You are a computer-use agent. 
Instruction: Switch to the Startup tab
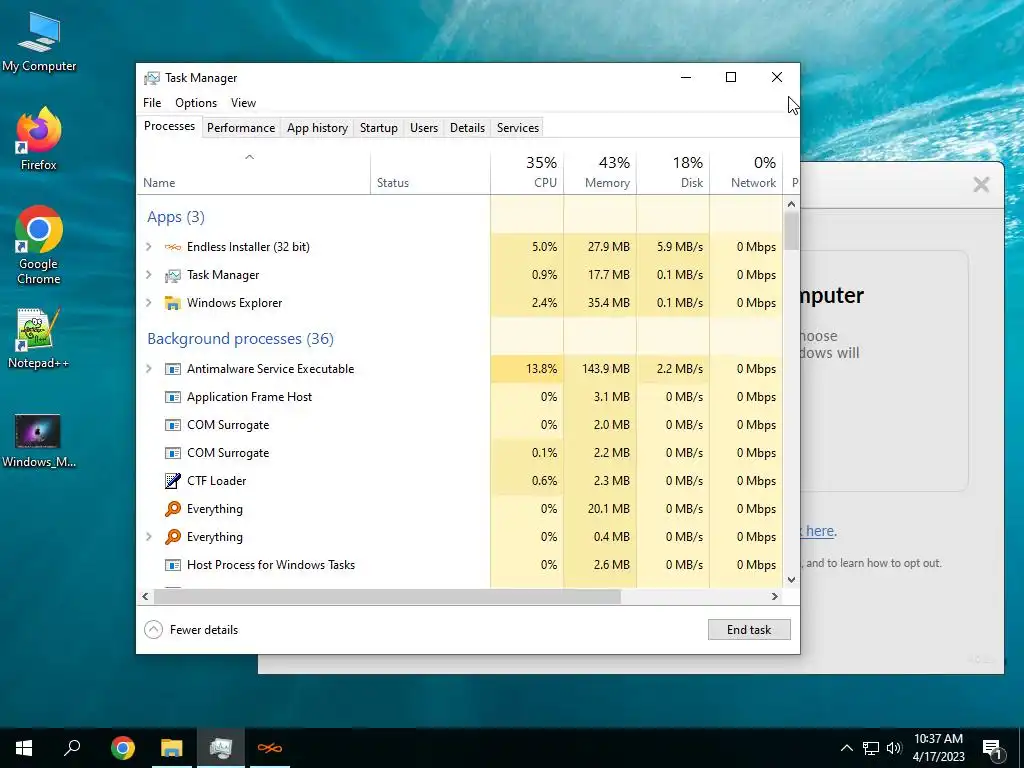coord(379,128)
